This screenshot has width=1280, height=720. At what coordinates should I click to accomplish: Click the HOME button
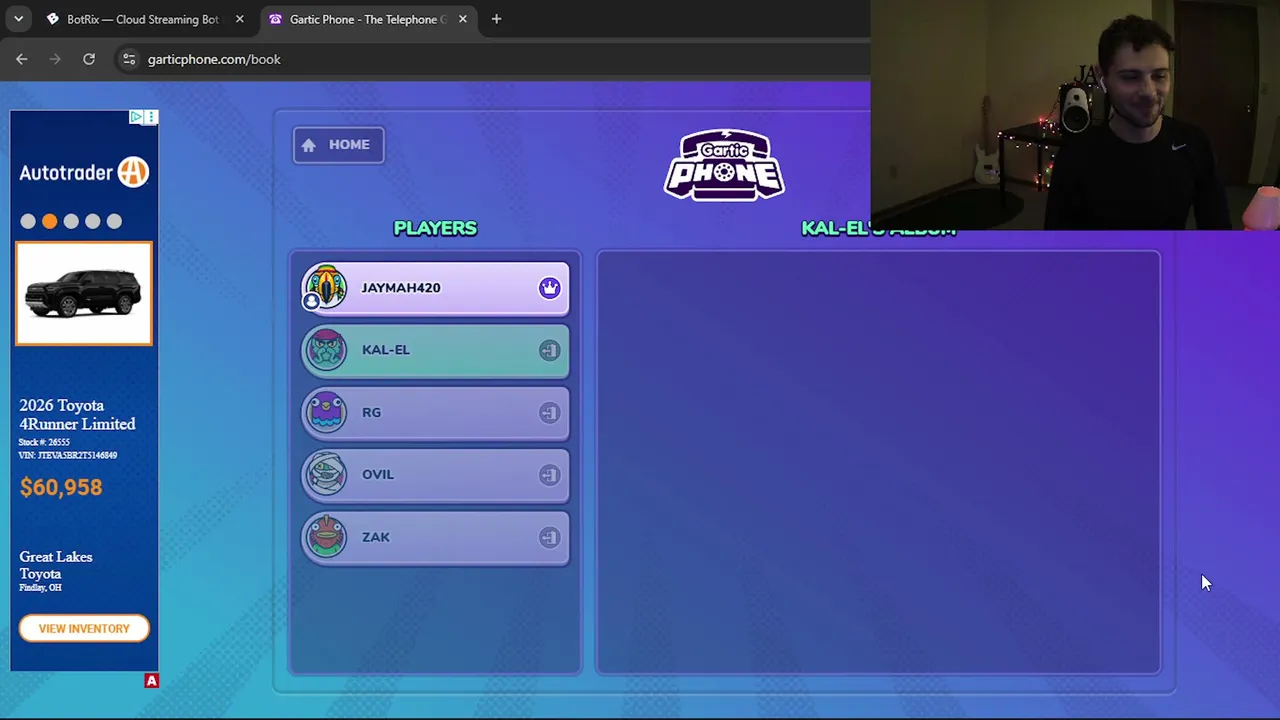click(x=338, y=145)
